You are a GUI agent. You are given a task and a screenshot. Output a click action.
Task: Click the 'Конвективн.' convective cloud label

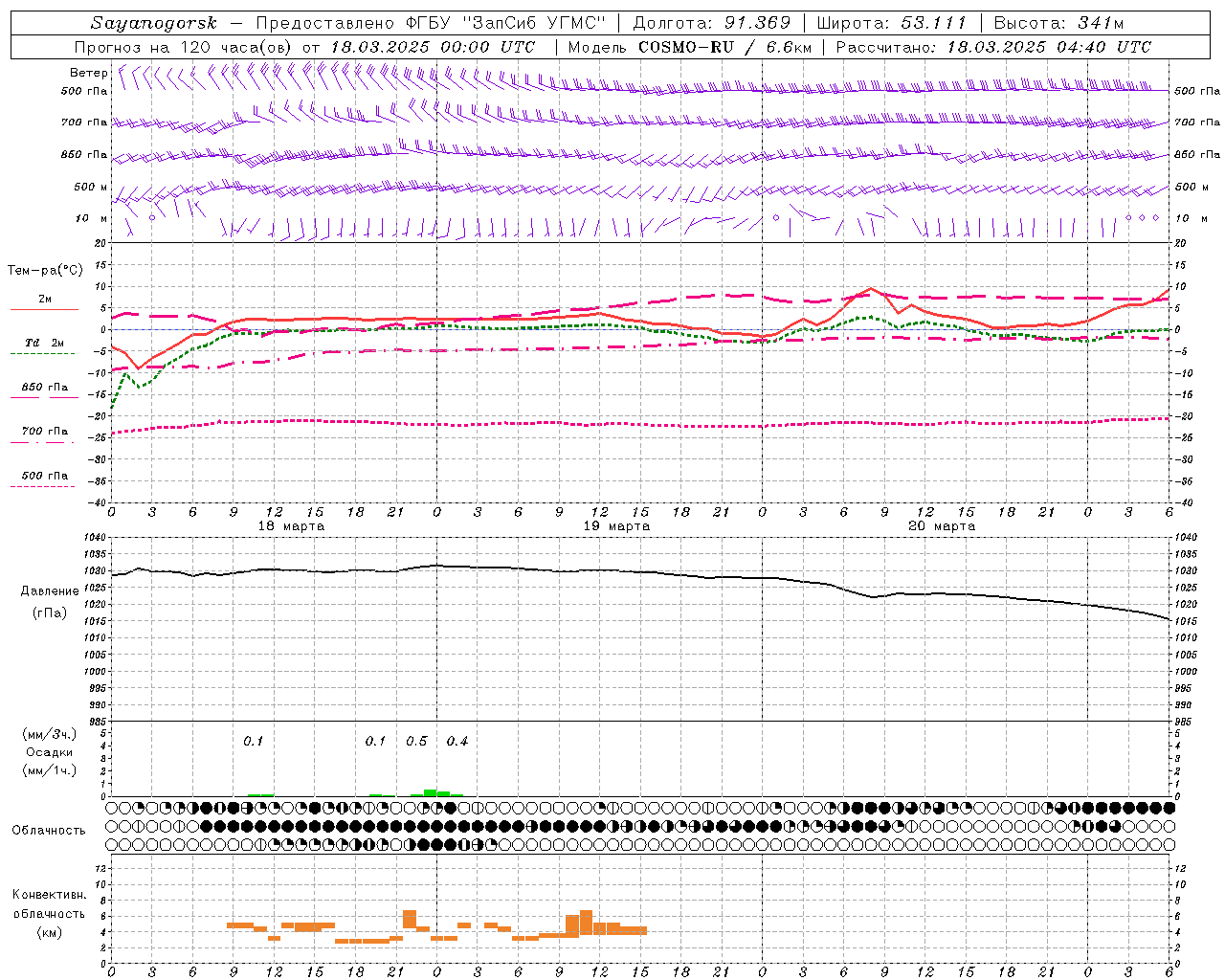coord(50,895)
